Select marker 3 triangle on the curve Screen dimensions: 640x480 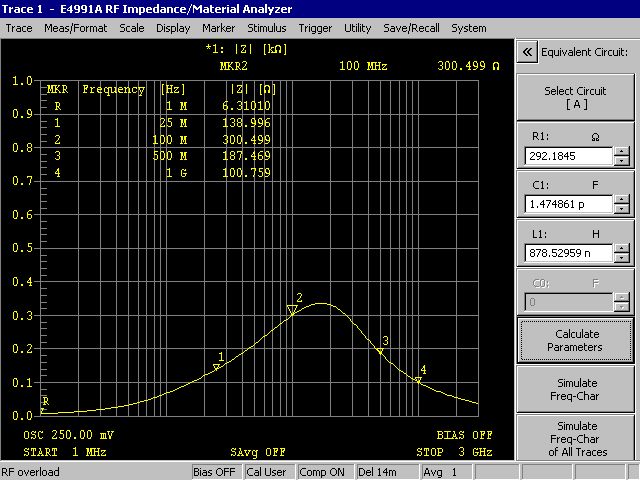pyautogui.click(x=380, y=351)
